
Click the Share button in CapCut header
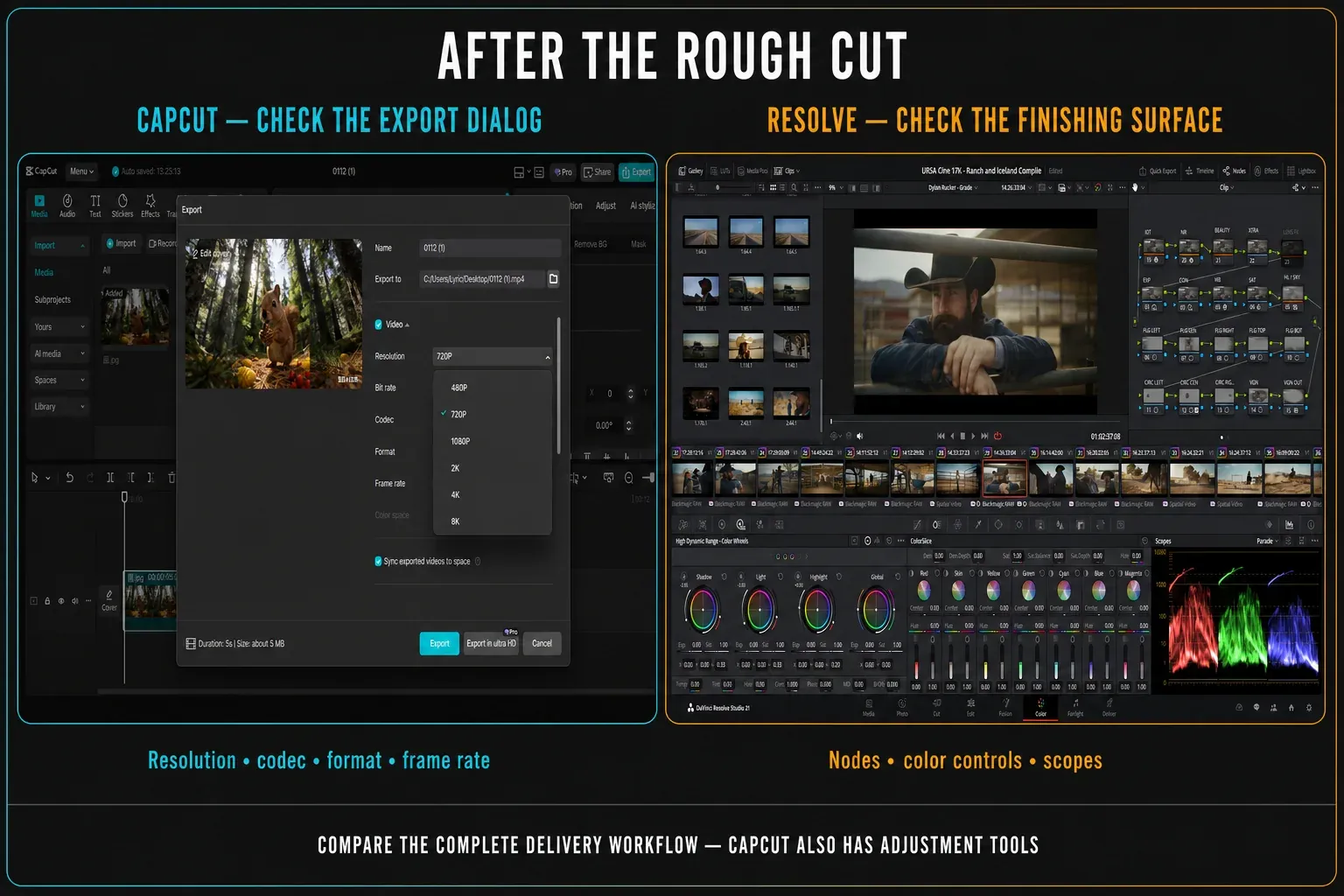point(598,172)
